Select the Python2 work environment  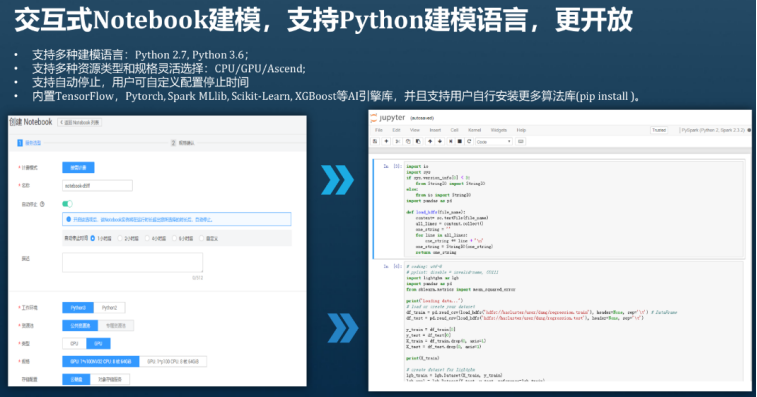[x=110, y=308]
